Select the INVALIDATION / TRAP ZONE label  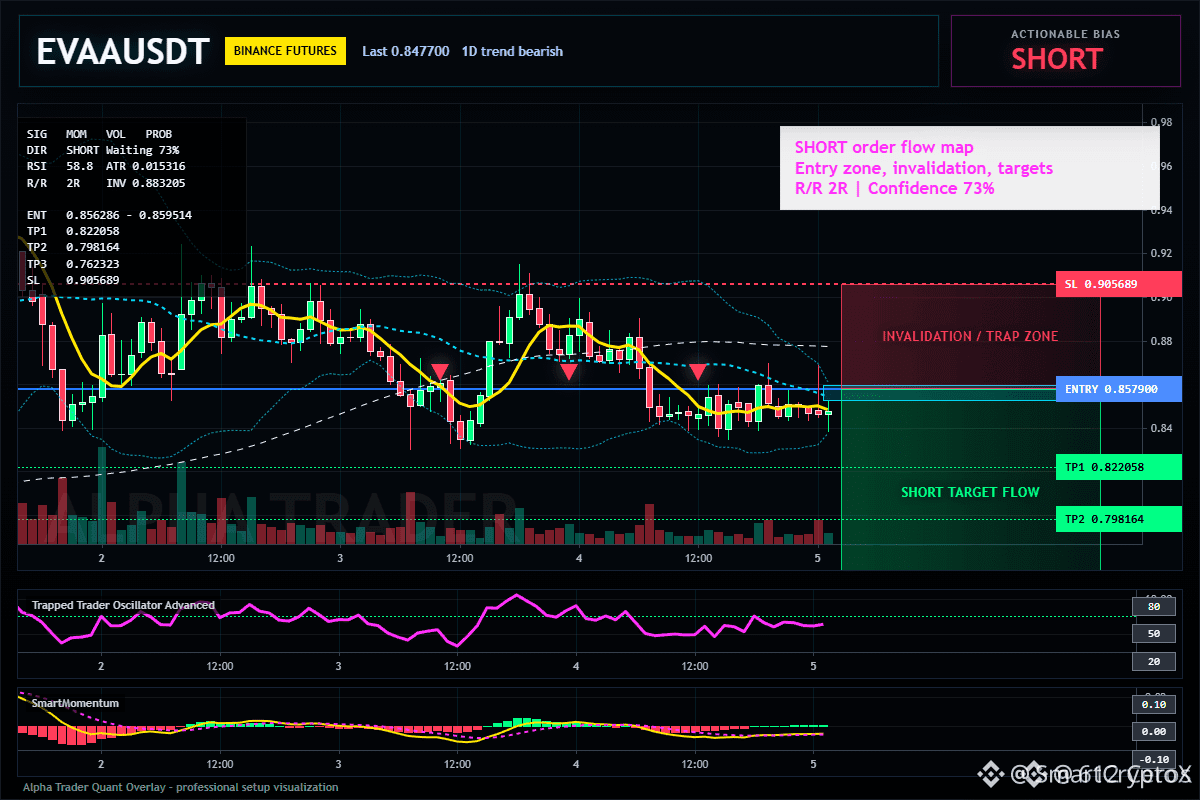tap(970, 336)
